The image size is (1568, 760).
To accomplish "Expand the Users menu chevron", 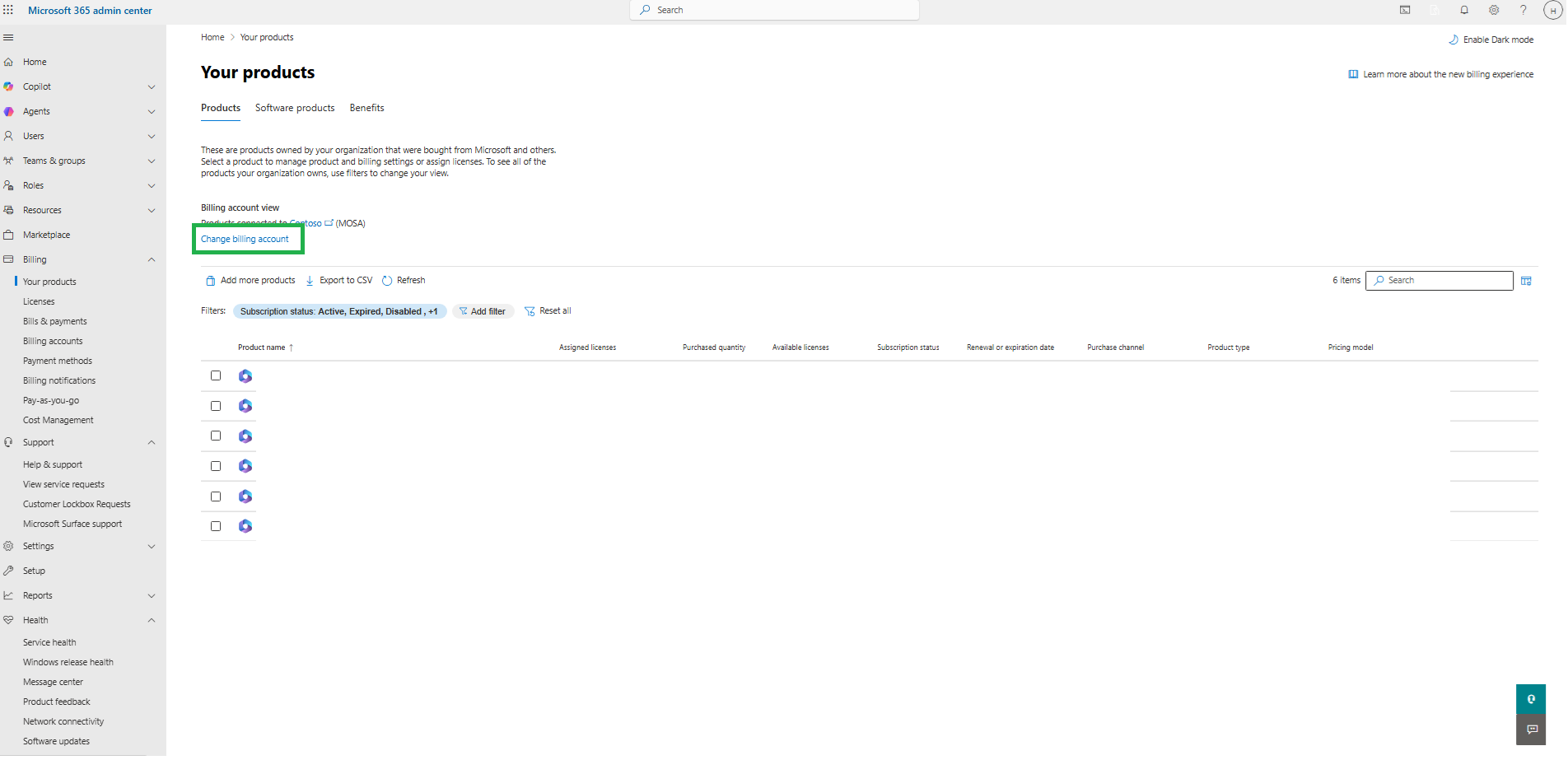I will point(152,137).
